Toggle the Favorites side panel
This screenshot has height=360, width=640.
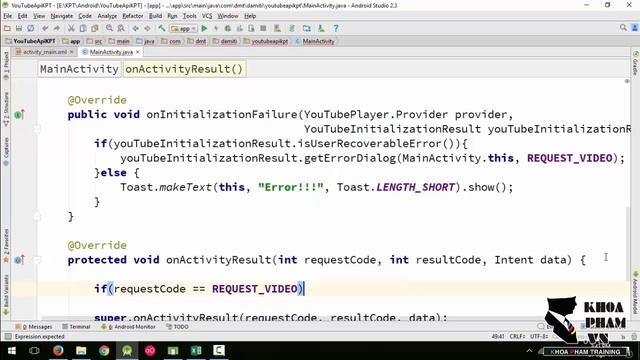pos(6,246)
